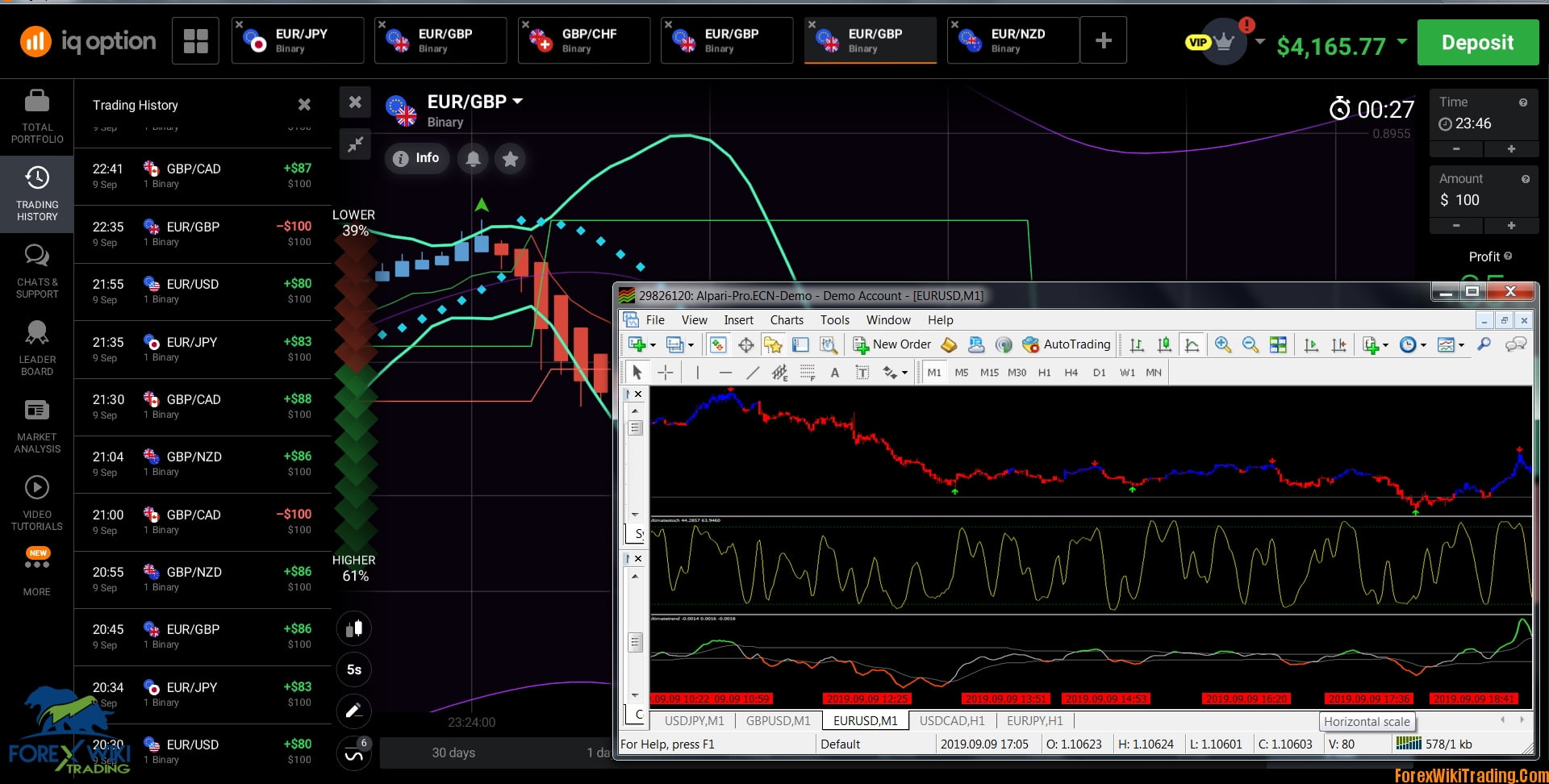Viewport: 1549px width, 784px height.
Task: Expand the account balance dropdown arrow
Action: [x=1401, y=41]
